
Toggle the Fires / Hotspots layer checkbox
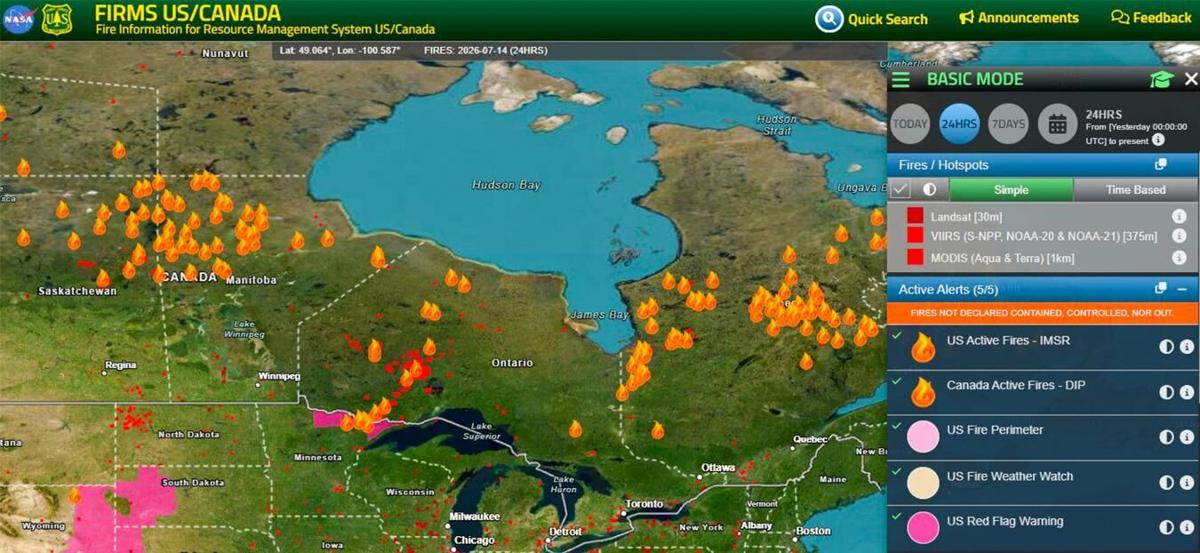[x=902, y=189]
